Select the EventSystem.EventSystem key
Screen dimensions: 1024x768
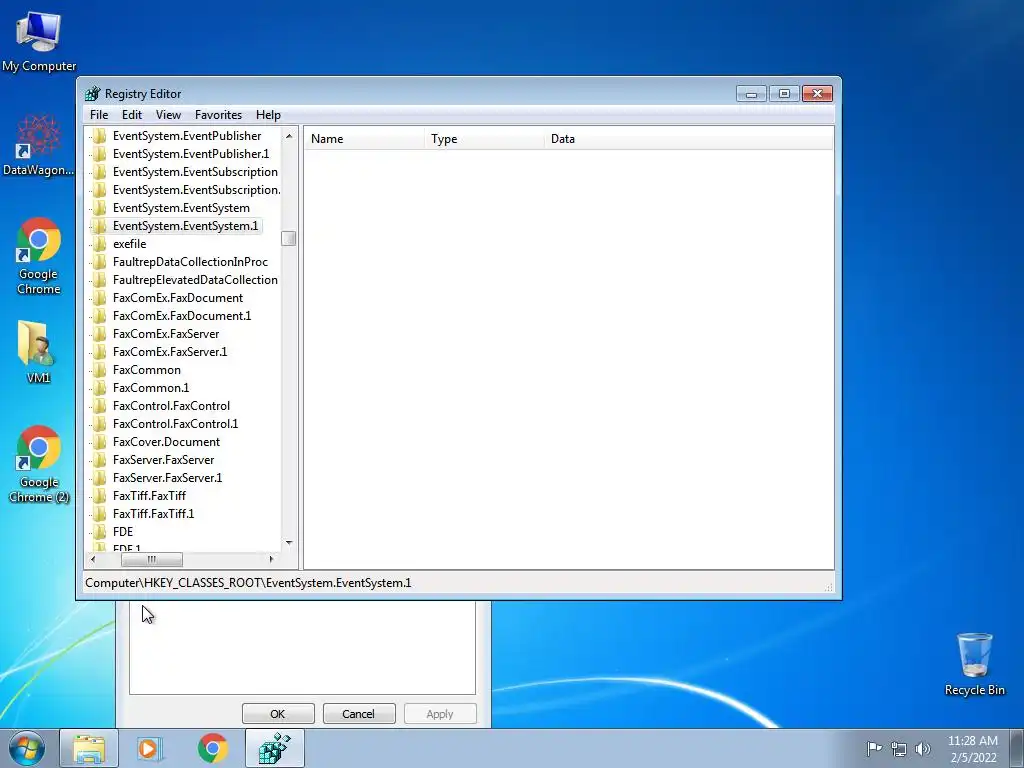point(181,208)
